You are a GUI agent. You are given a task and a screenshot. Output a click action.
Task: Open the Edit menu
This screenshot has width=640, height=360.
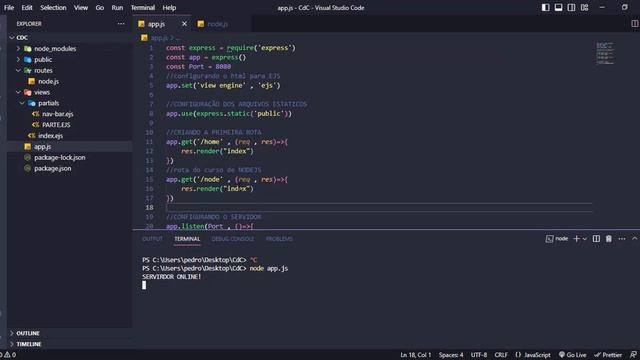tap(27, 7)
